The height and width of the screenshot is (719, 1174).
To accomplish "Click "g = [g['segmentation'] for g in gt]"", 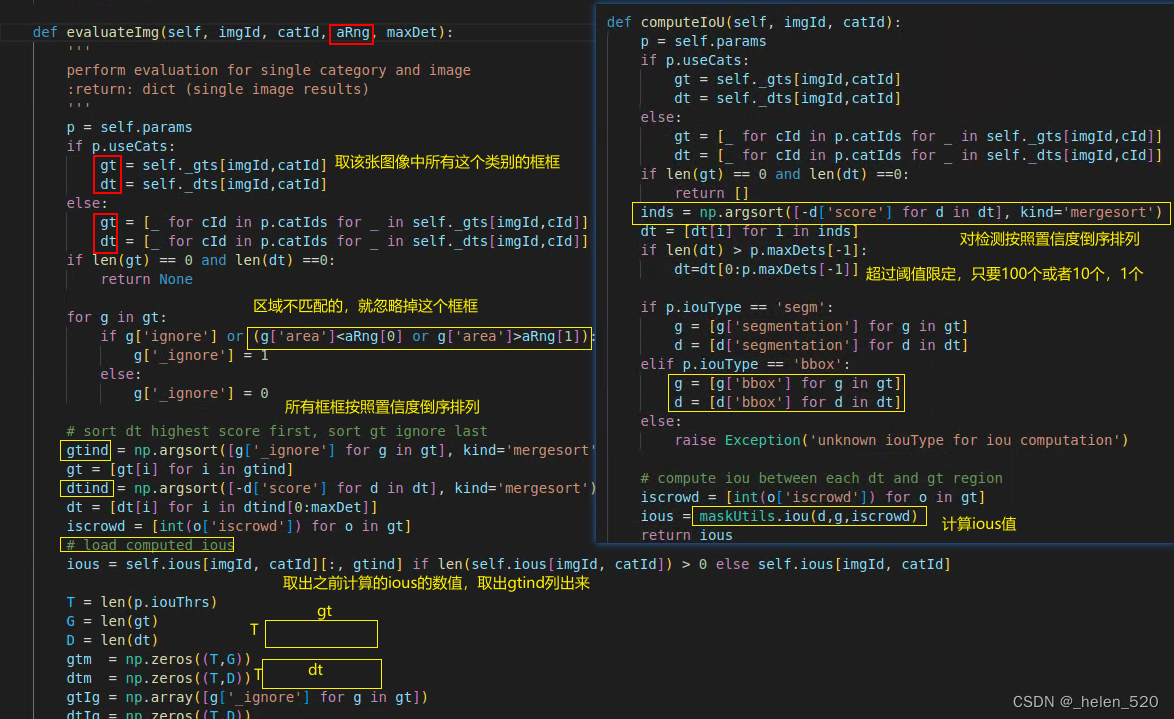I will point(821,327).
